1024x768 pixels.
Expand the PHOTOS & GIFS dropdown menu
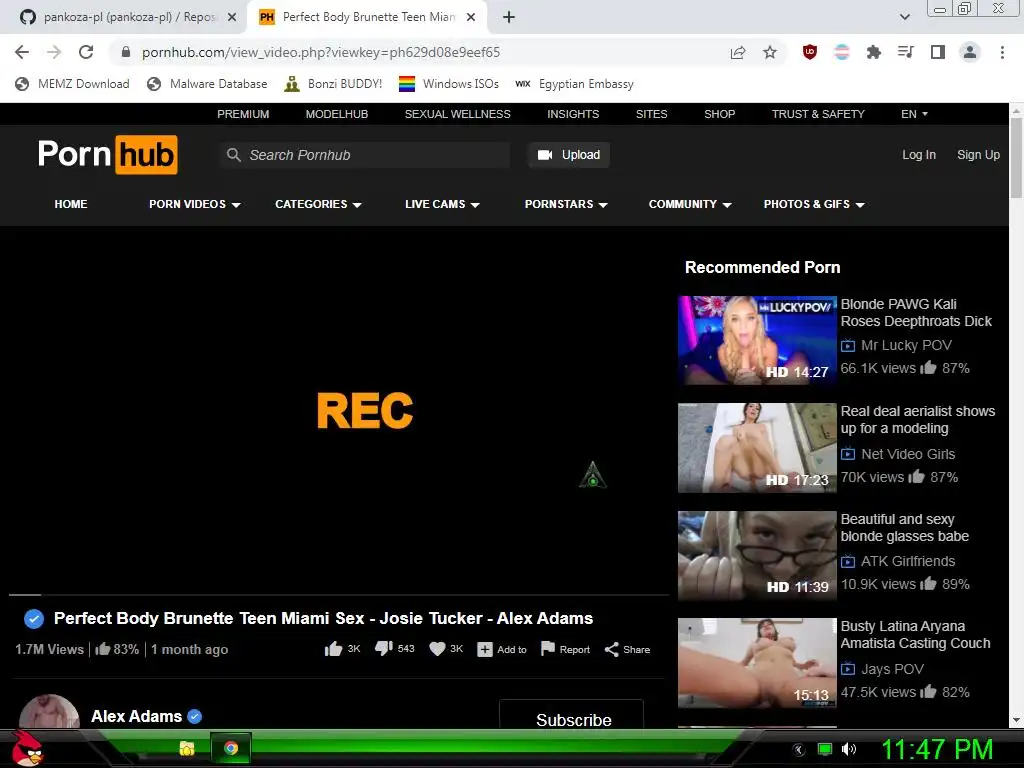814,204
